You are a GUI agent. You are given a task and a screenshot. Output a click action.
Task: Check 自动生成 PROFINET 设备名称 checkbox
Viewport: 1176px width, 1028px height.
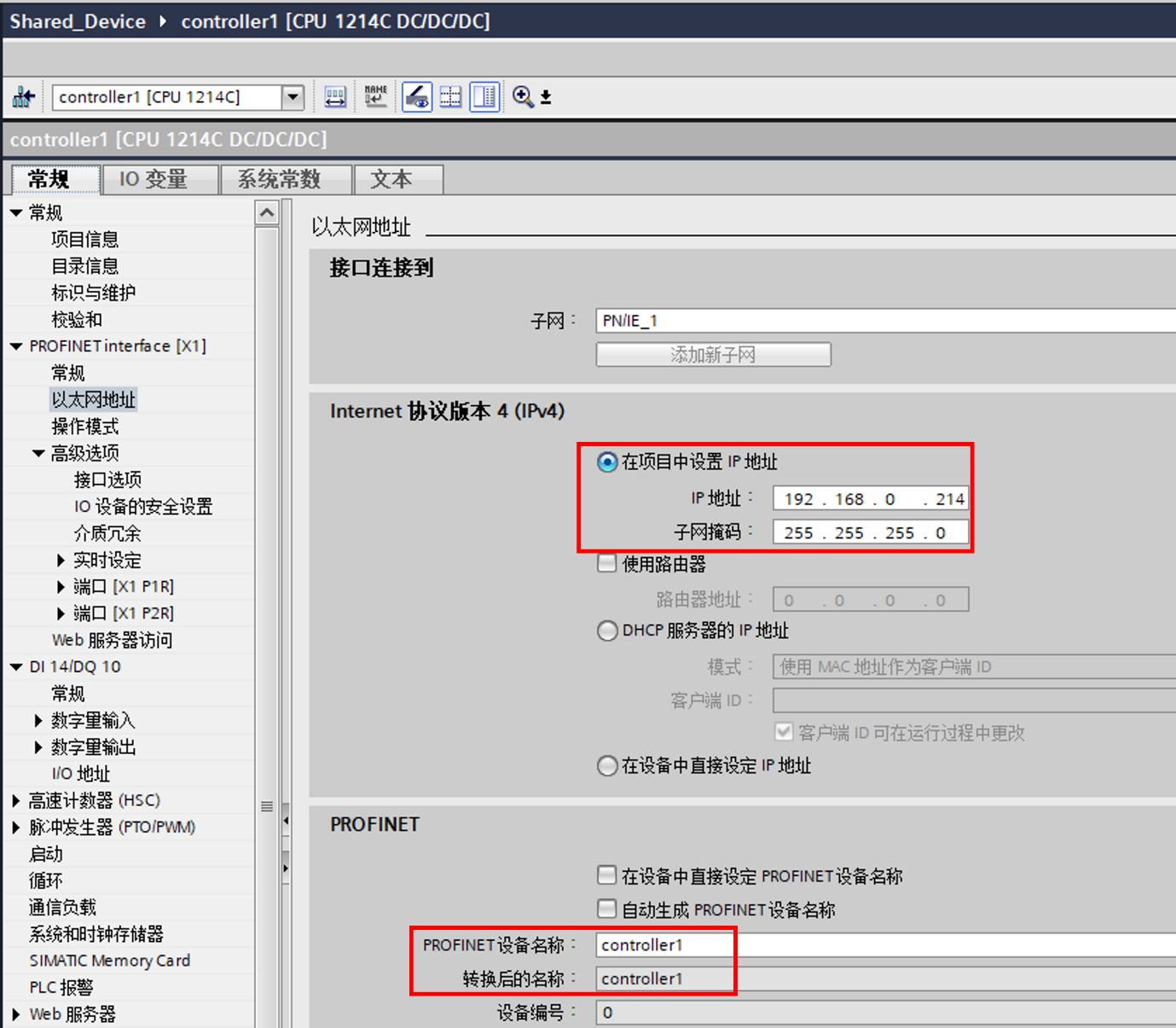606,909
